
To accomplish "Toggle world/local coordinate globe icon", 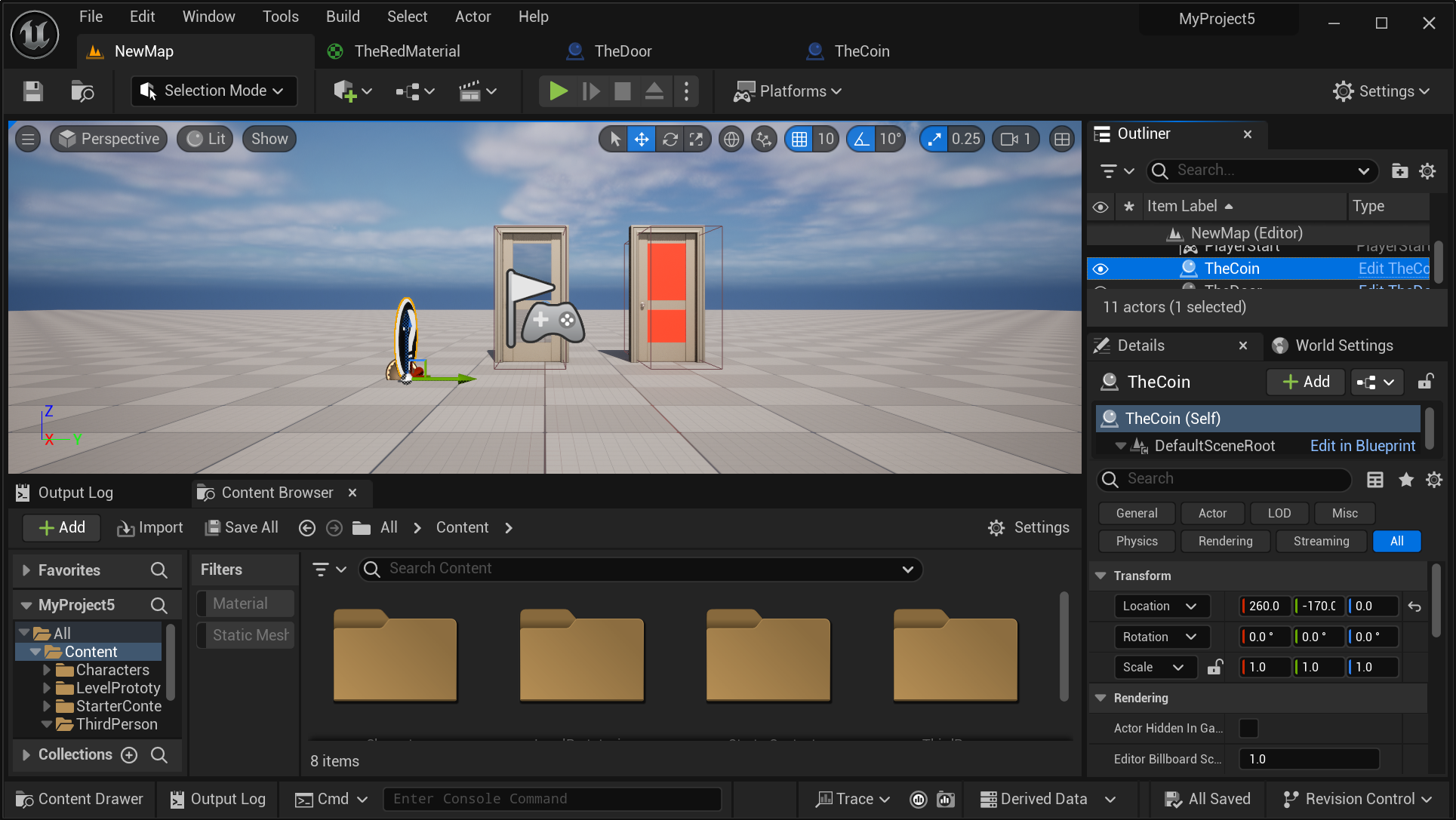I will (x=731, y=139).
